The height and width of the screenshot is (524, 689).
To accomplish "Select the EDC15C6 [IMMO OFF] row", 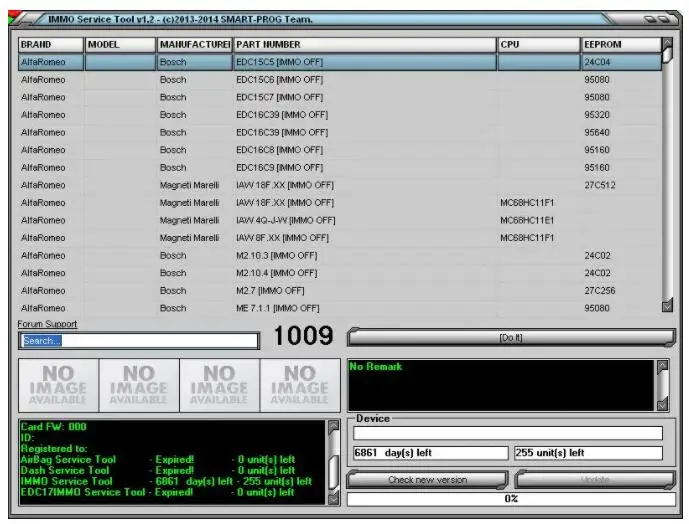I will [340, 80].
